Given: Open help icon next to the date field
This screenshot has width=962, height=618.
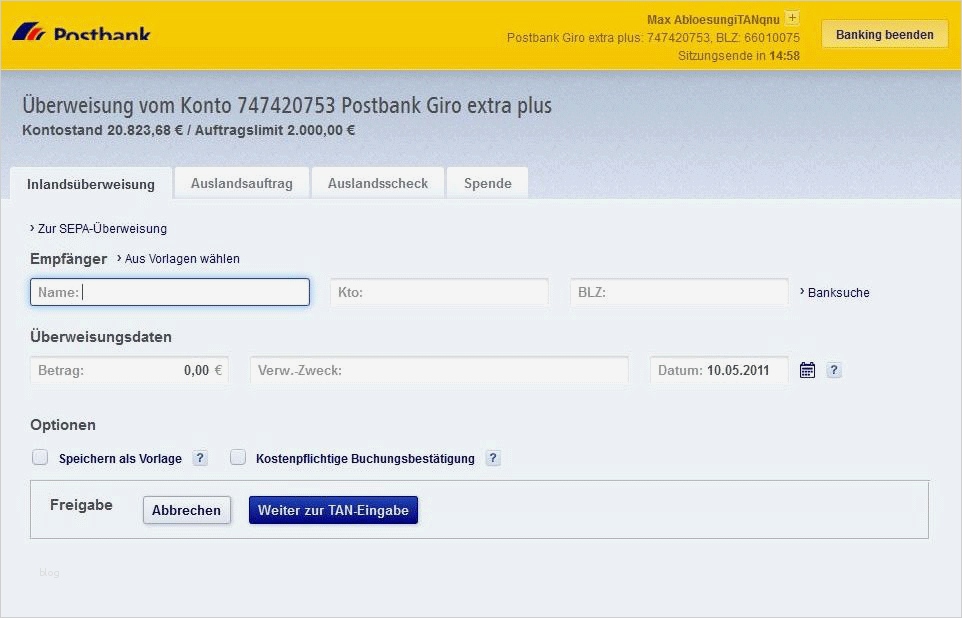Looking at the screenshot, I should pyautogui.click(x=834, y=370).
